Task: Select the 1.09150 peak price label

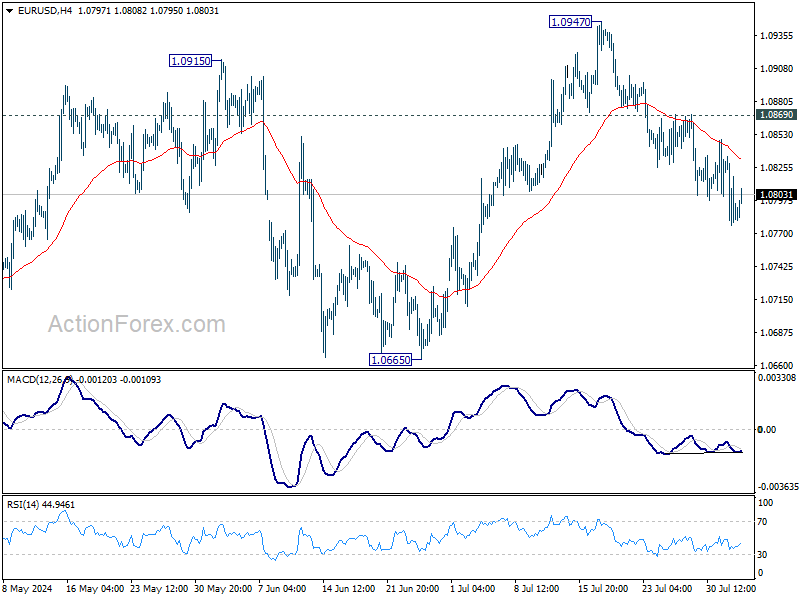Action: click(190, 61)
